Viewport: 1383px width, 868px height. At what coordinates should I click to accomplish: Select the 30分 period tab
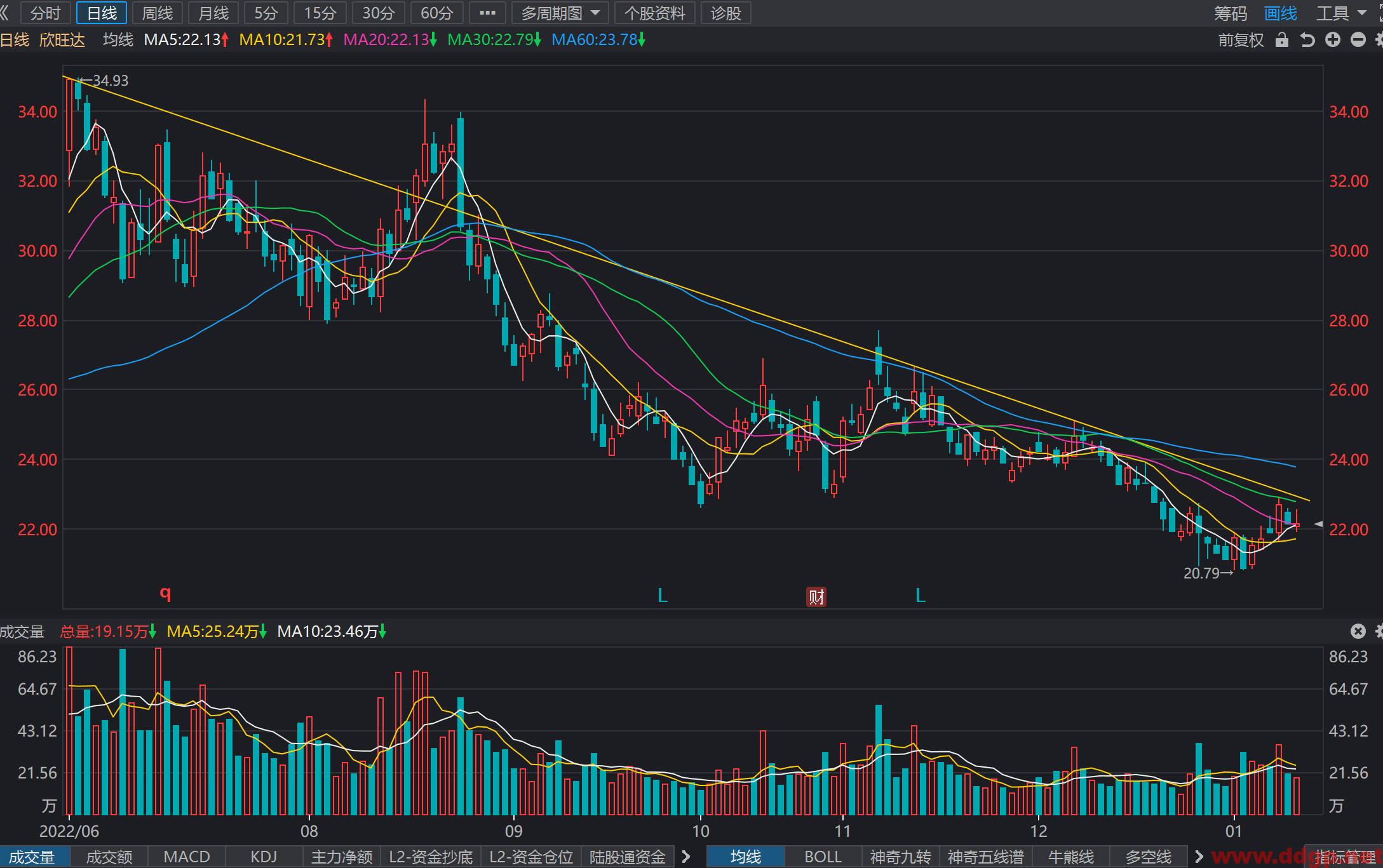(379, 13)
